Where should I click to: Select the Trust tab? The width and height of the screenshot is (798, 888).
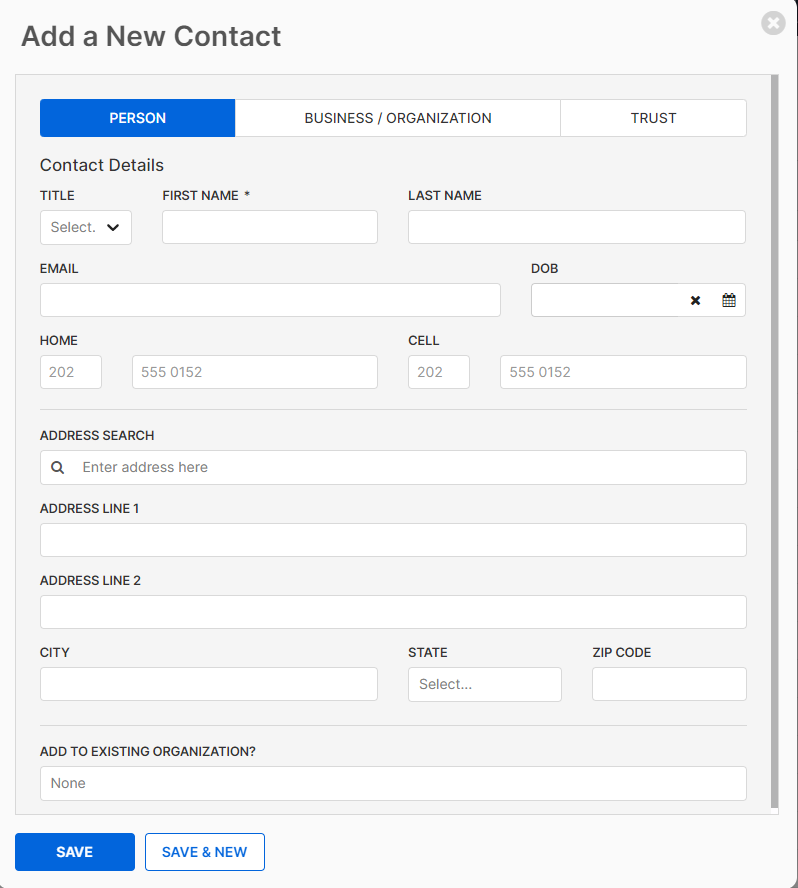point(653,118)
